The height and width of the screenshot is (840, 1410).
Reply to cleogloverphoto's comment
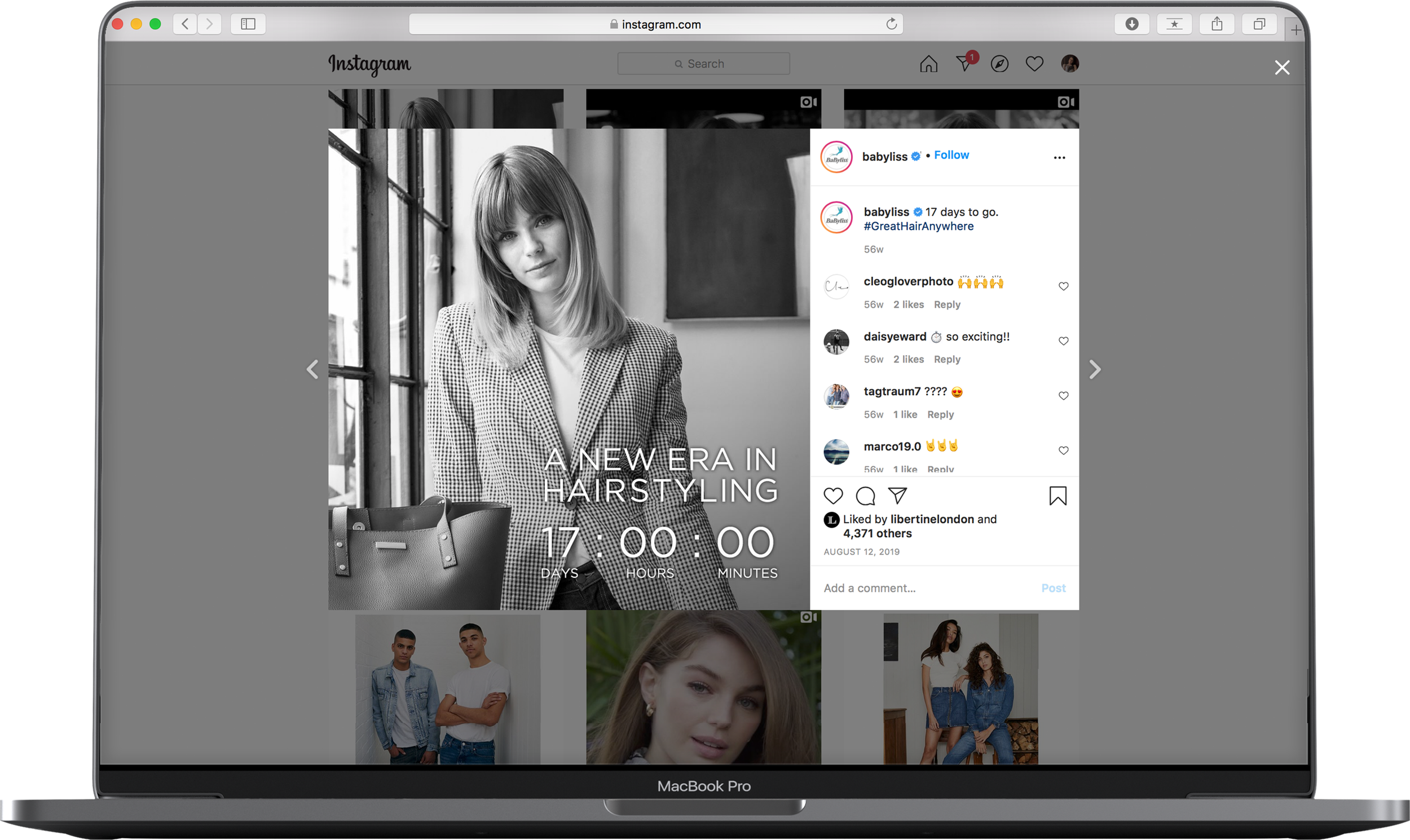point(946,304)
